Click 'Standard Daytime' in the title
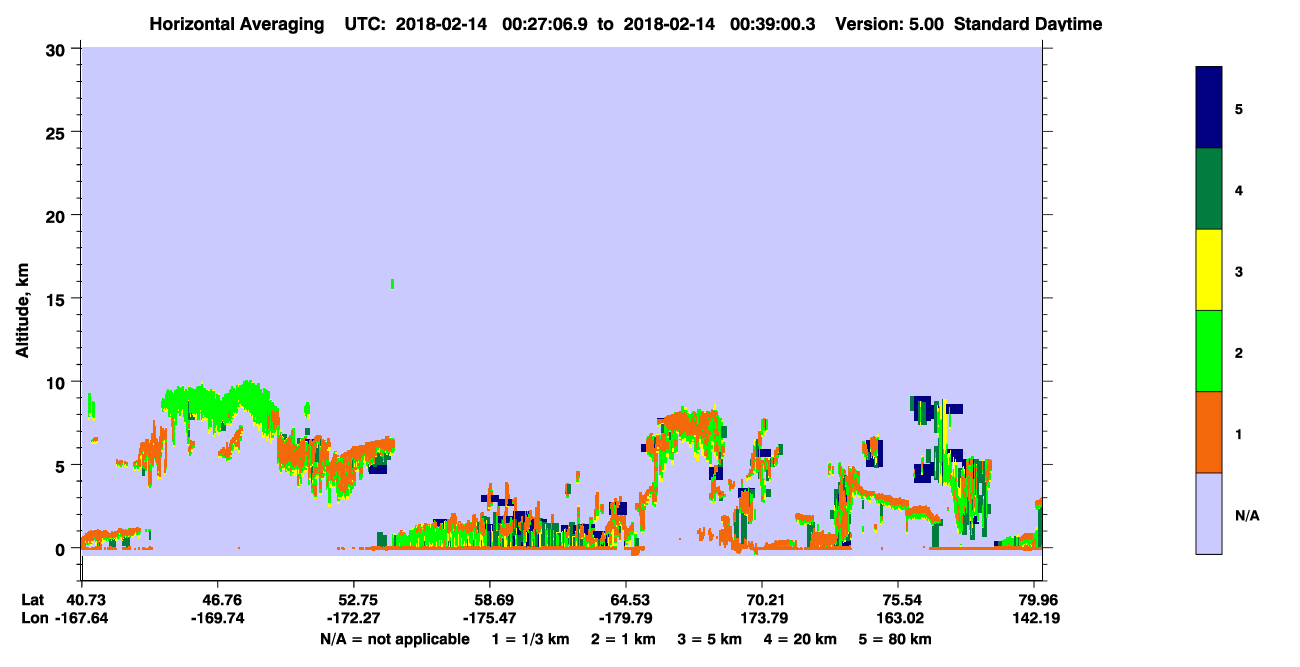1300x667 pixels. coord(1028,24)
